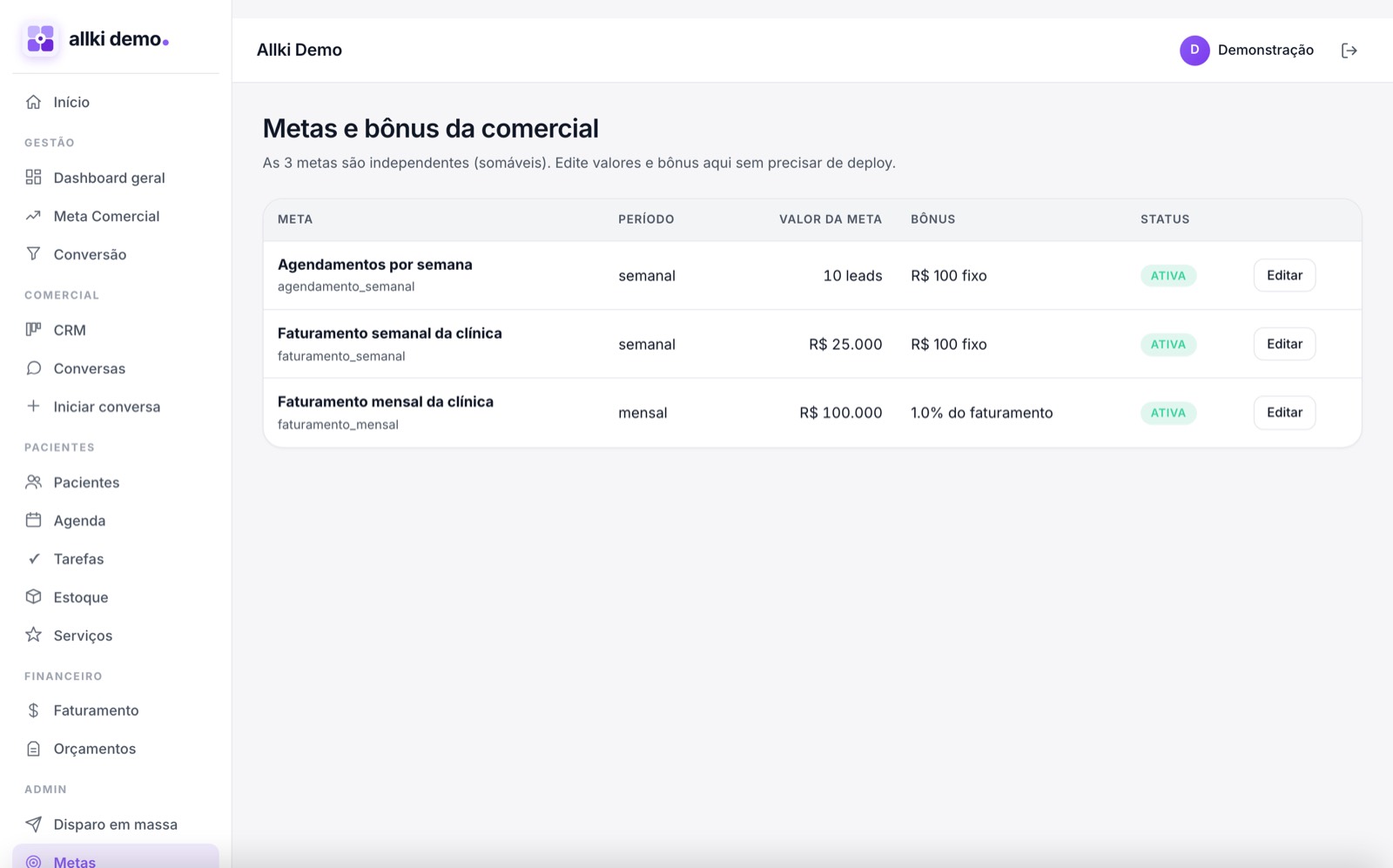Open Orçamentos in sidebar
This screenshot has height=868, width=1393.
[x=116, y=749]
